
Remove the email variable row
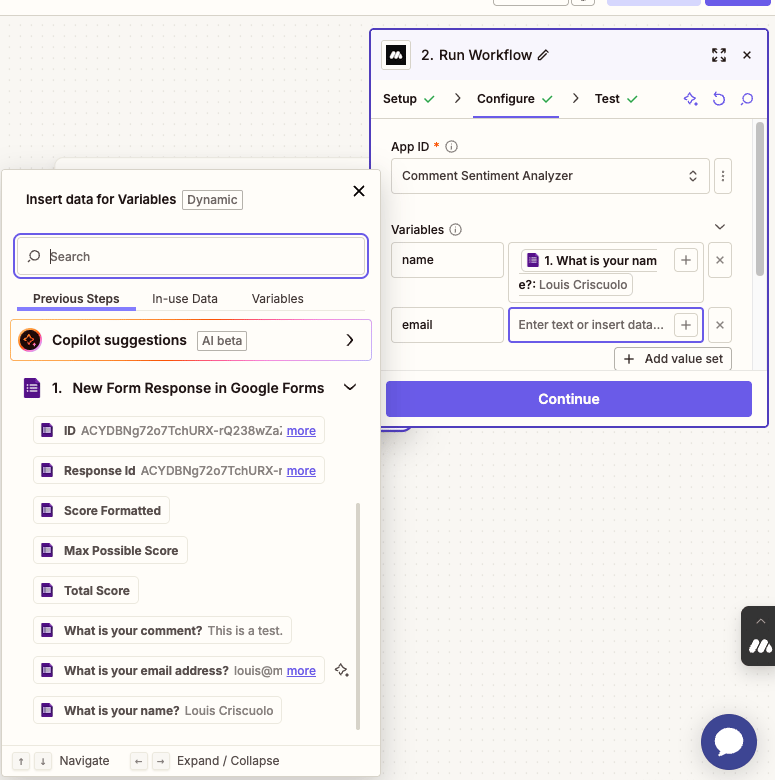tap(720, 325)
